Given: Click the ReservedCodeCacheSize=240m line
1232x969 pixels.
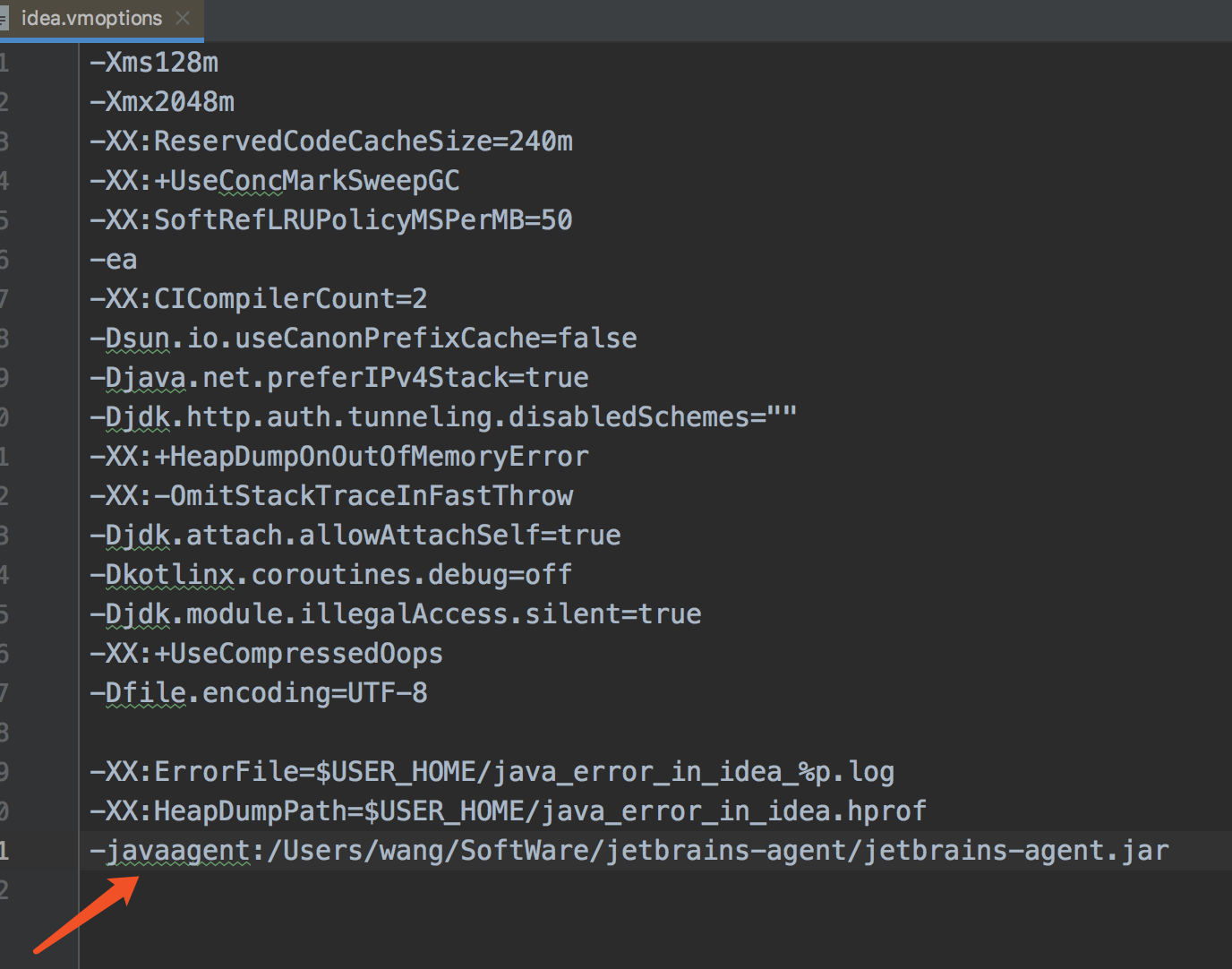Looking at the screenshot, I should pyautogui.click(x=331, y=141).
